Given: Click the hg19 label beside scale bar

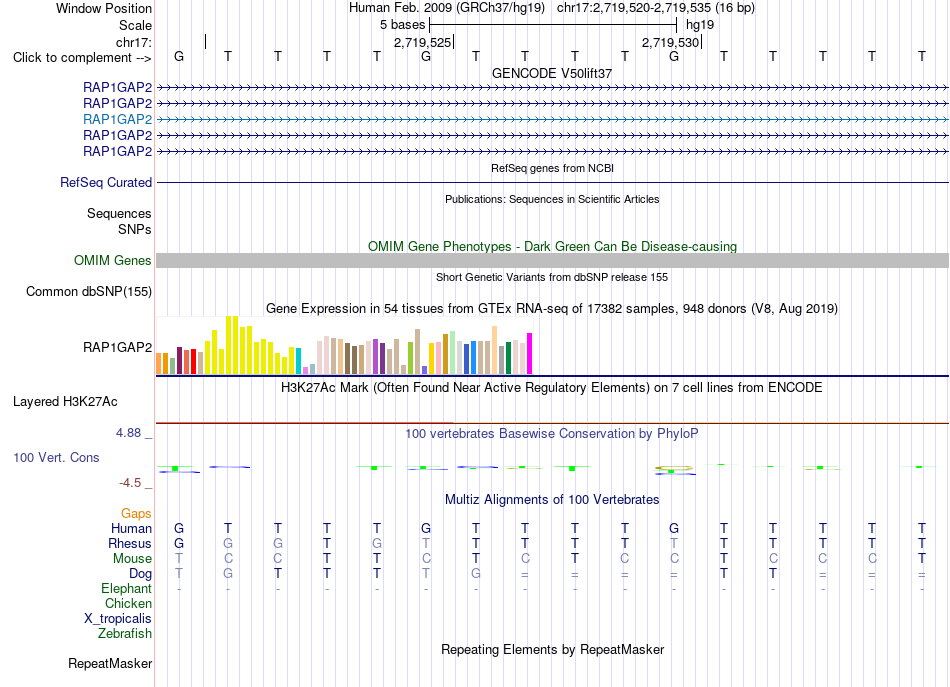Looking at the screenshot, I should pyautogui.click(x=700, y=25).
